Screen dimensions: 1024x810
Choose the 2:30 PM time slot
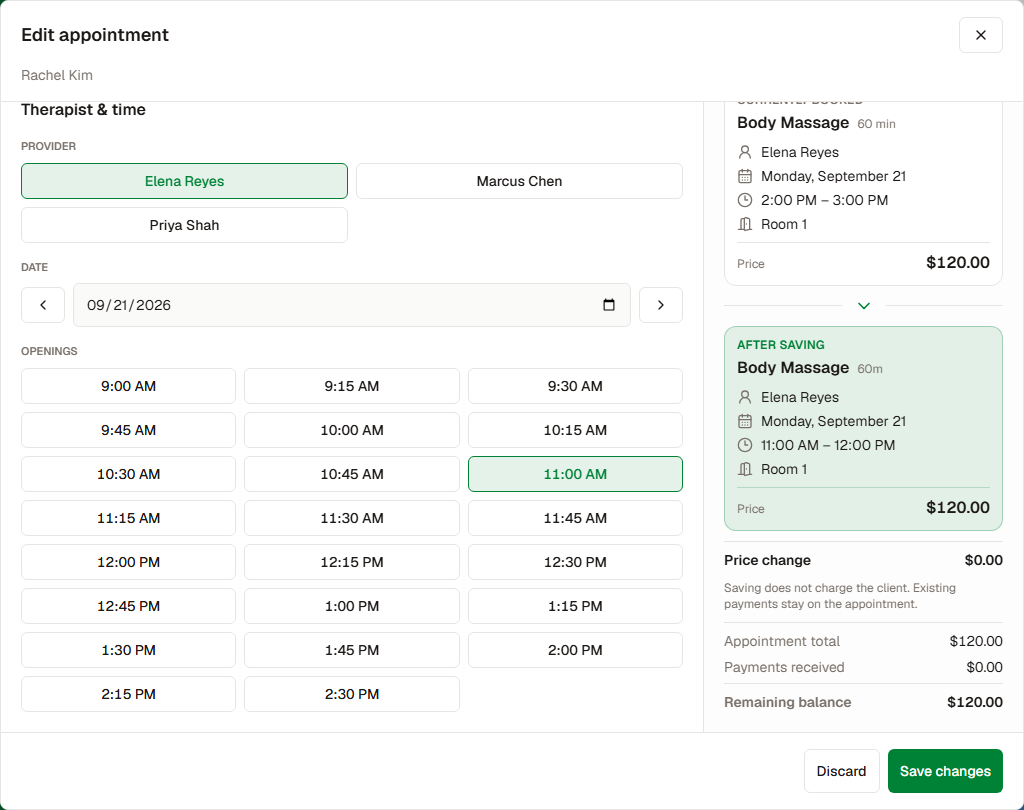352,694
